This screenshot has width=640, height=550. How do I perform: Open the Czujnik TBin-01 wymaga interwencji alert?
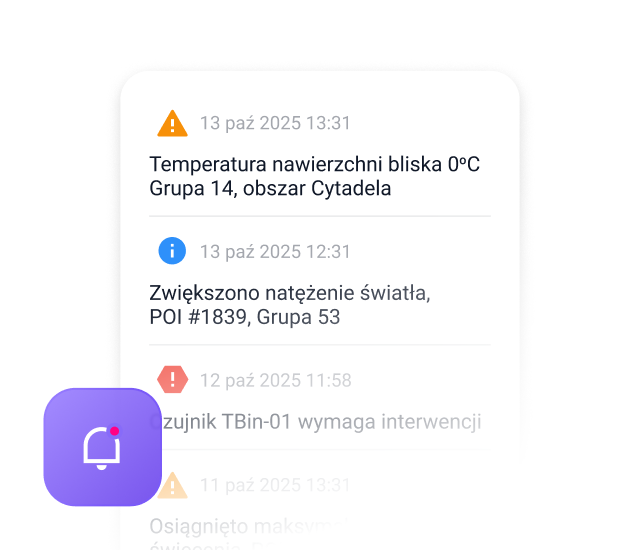(x=316, y=422)
